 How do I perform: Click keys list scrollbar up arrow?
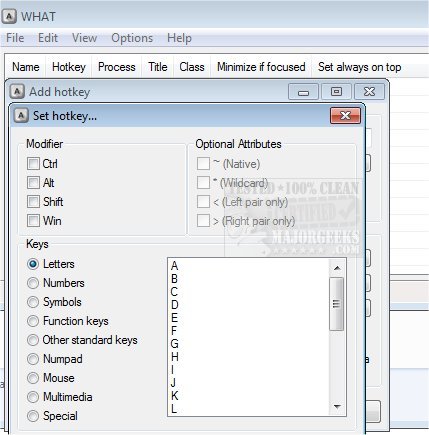click(337, 268)
